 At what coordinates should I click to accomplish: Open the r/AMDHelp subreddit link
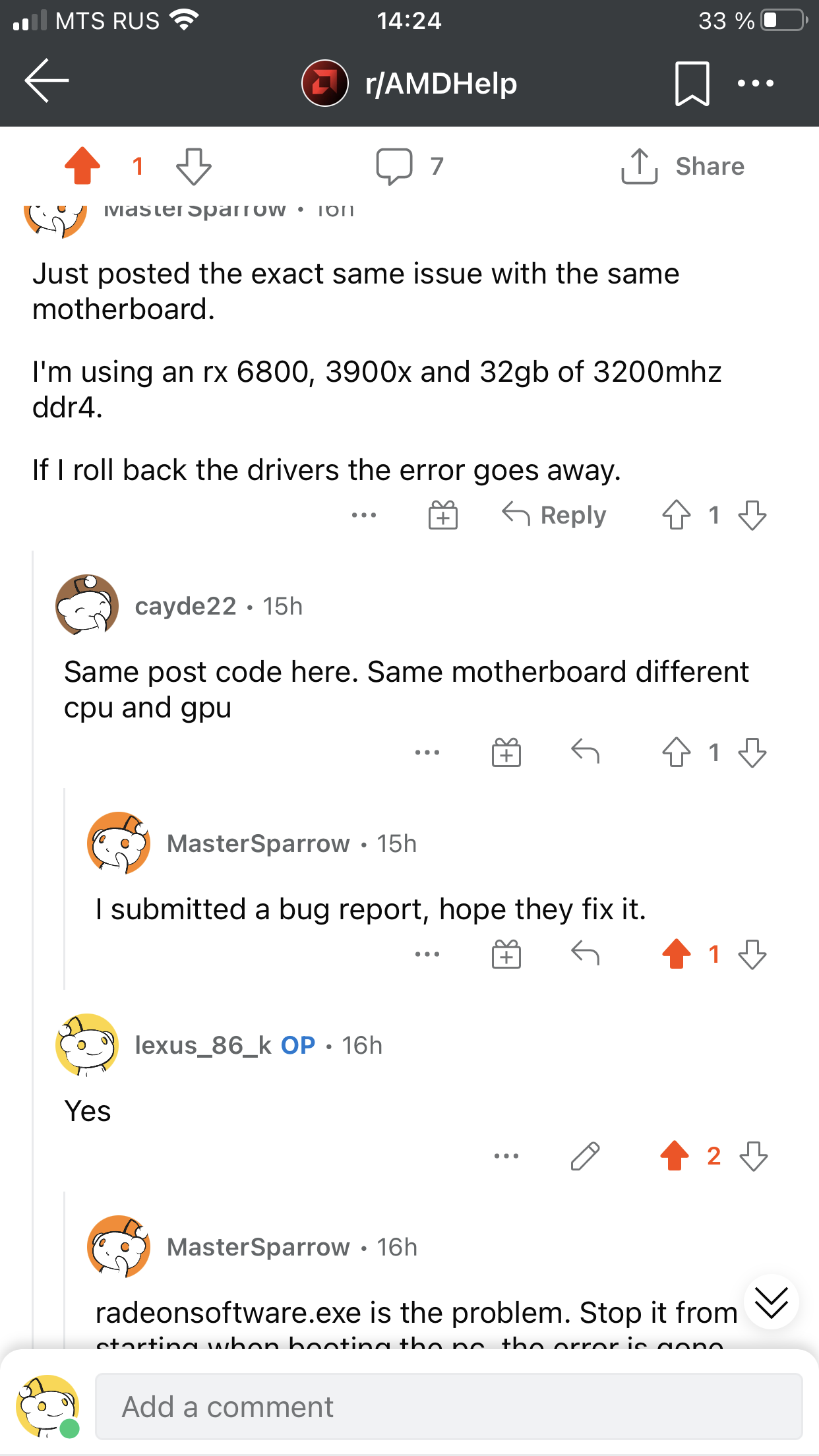[440, 84]
